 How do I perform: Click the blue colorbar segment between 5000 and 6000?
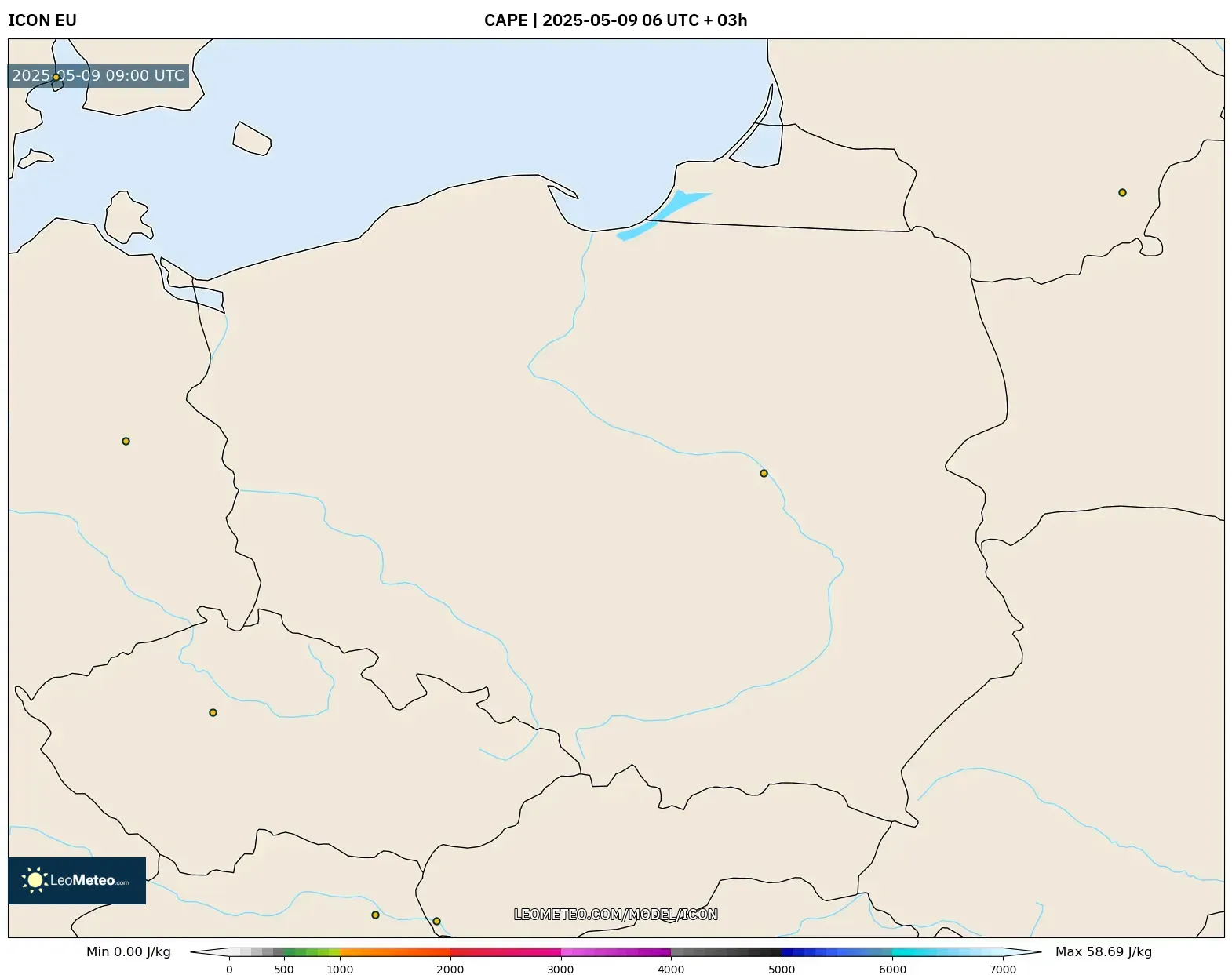point(837,952)
